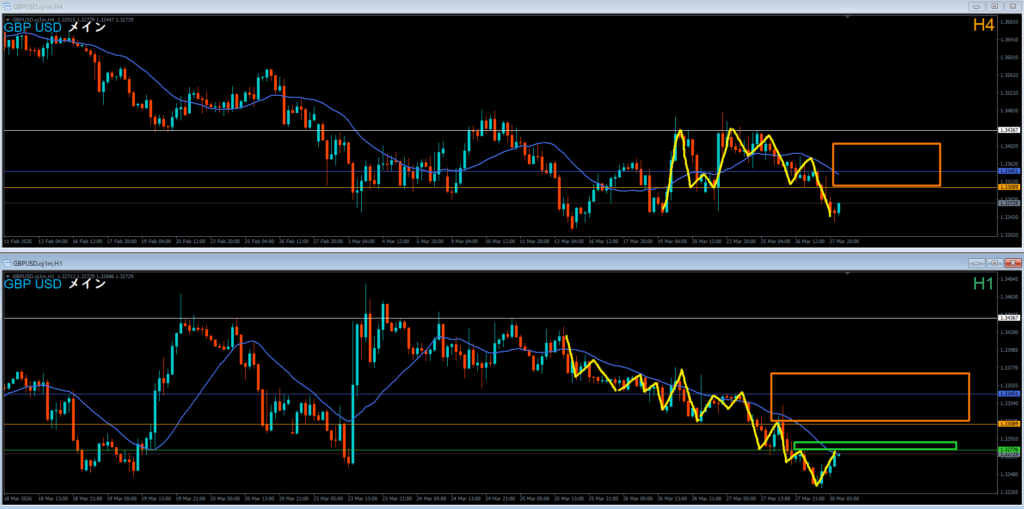Click the 23 Mar 13:00 date on the H1 time axis
Image resolution: width=1024 pixels, height=509 pixels.
364,498
